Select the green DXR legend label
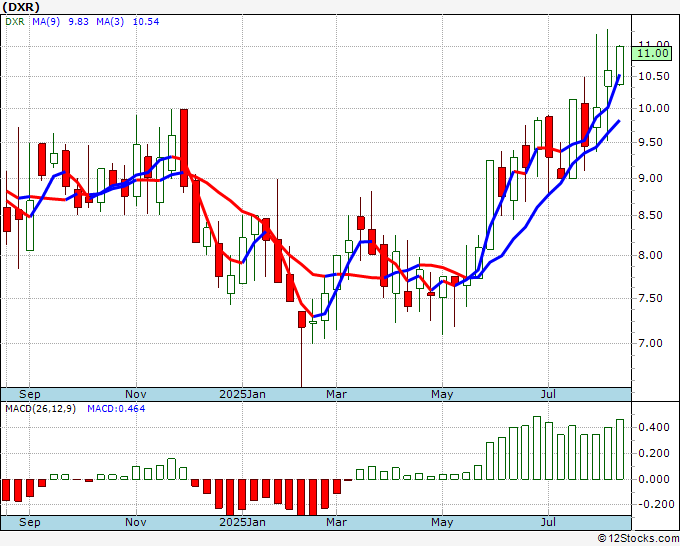 pos(15,21)
